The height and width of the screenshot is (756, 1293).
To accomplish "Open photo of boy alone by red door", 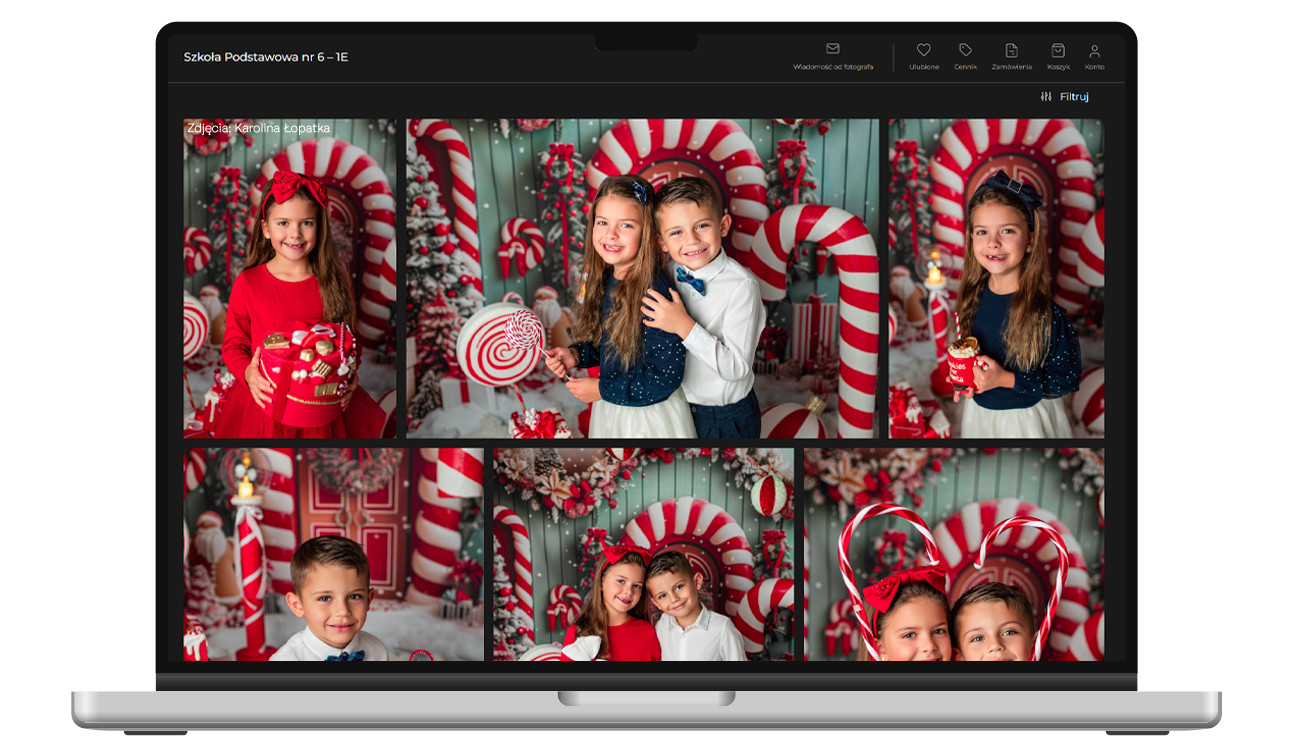I will [x=334, y=554].
